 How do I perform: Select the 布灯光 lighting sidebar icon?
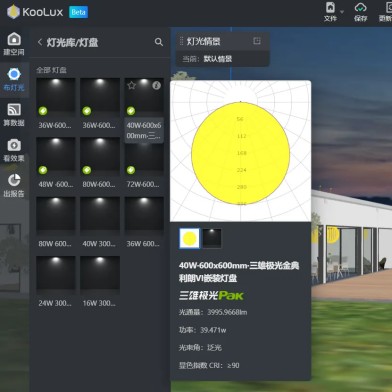[x=14, y=79]
